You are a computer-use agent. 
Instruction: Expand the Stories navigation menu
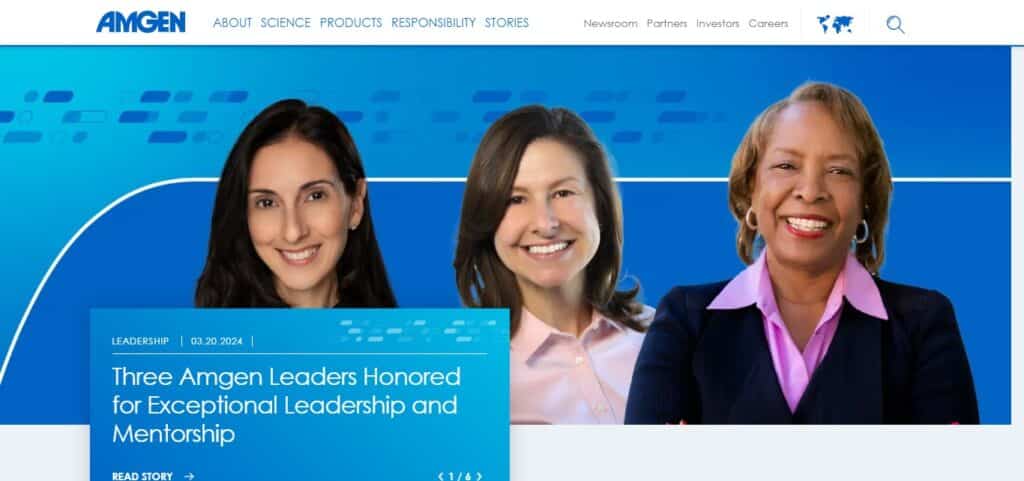click(507, 23)
